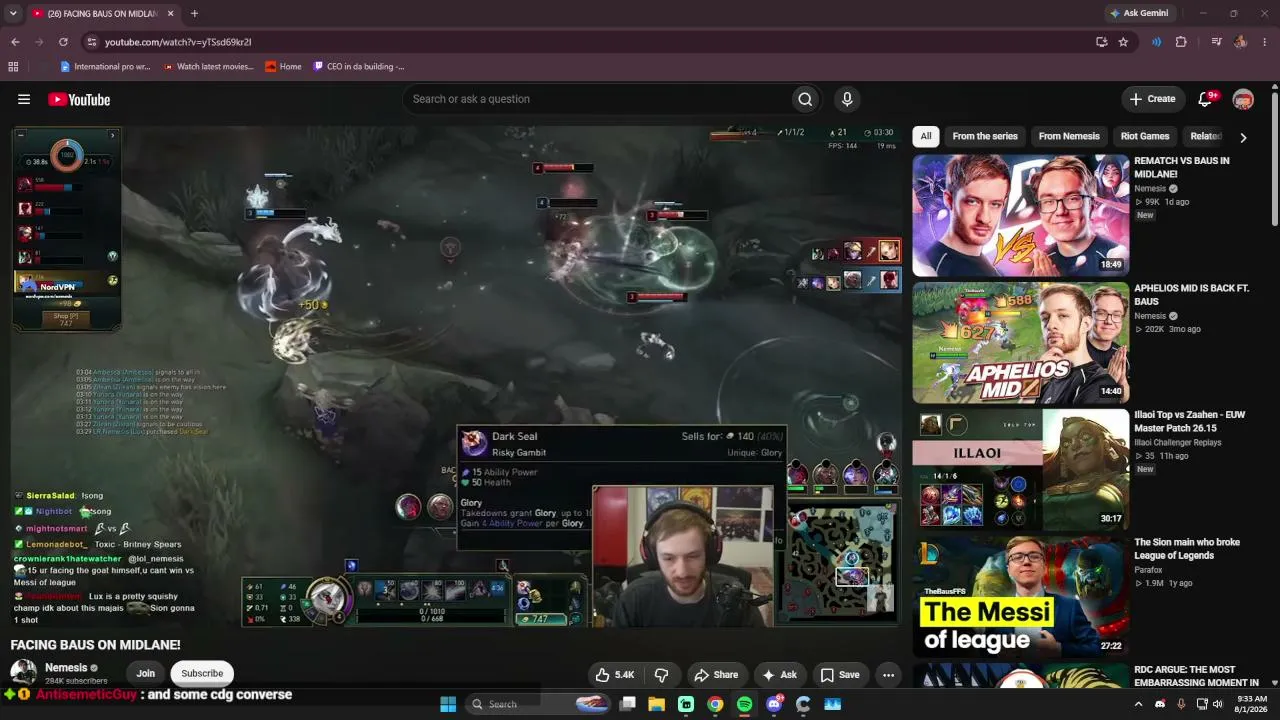The image size is (1280, 720).
Task: Focus the YouTube search input field
Action: point(596,99)
